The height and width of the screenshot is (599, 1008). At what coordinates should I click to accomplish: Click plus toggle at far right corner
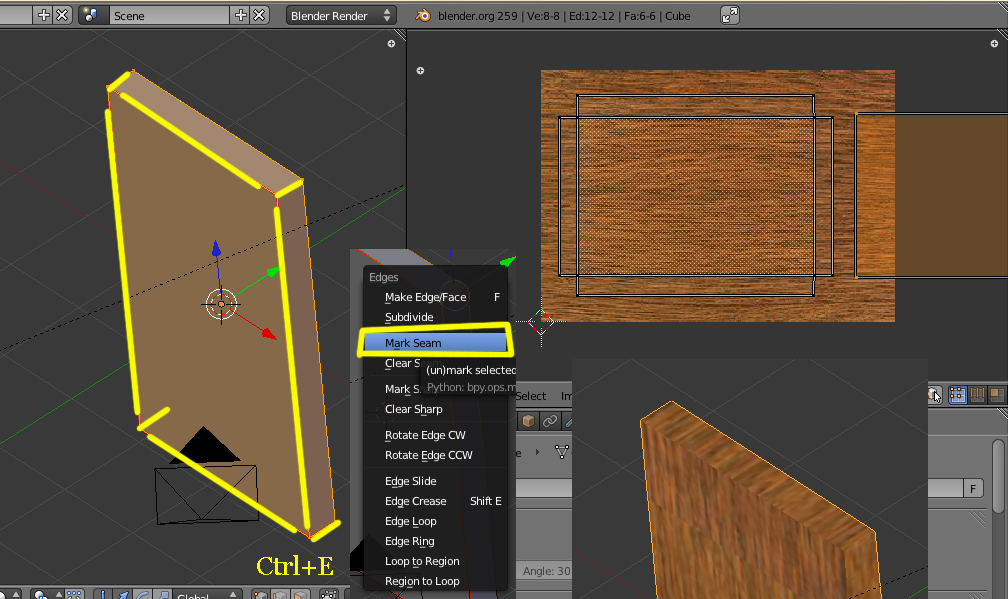(x=994, y=44)
